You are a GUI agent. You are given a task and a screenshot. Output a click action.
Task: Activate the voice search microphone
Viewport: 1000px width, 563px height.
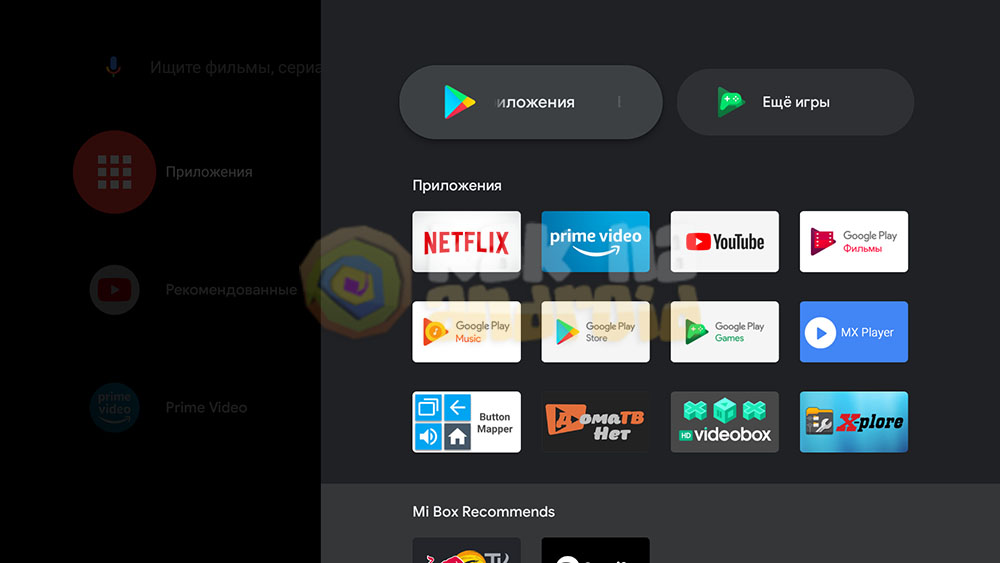click(x=113, y=67)
